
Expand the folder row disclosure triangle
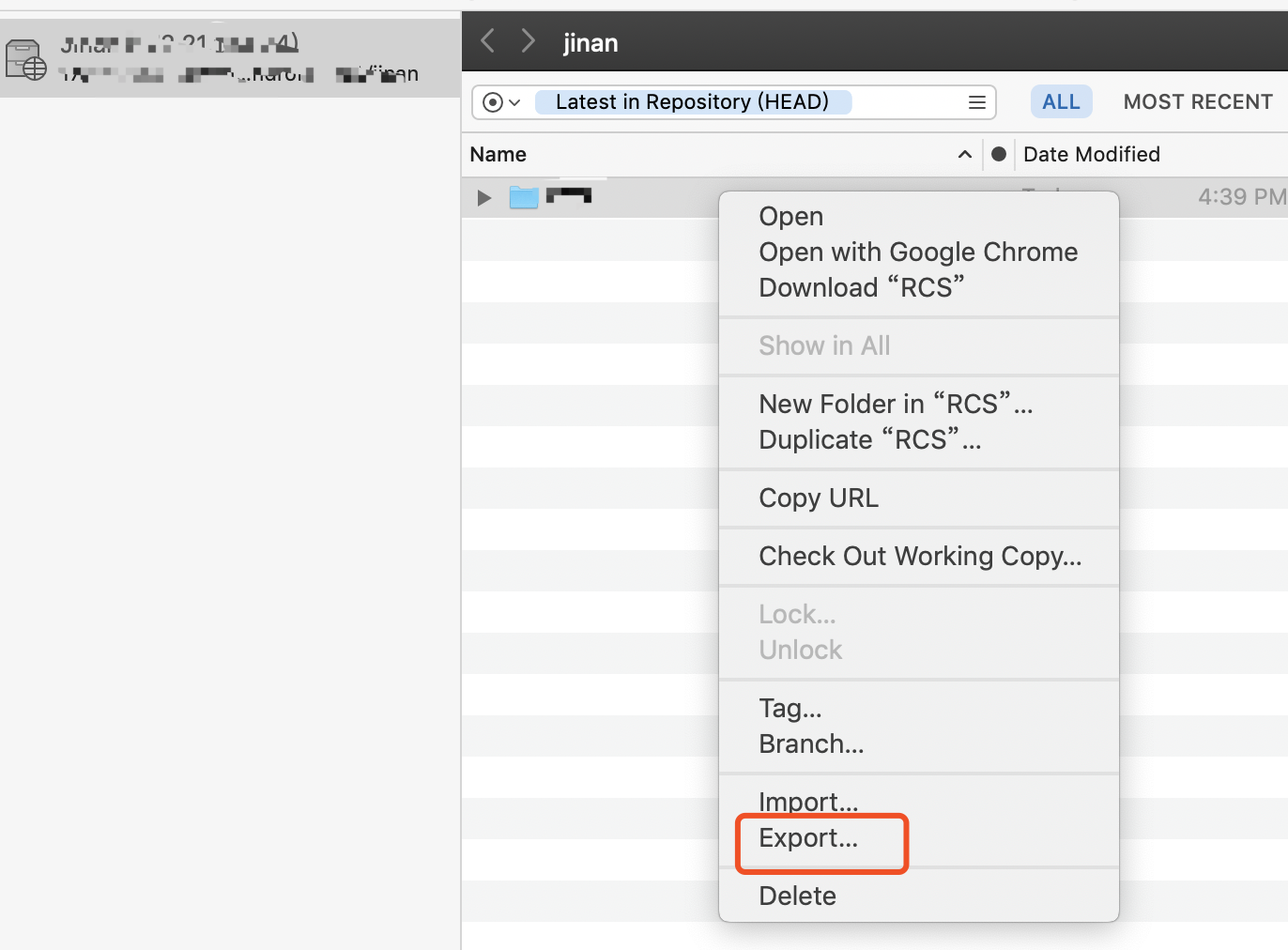click(x=484, y=197)
